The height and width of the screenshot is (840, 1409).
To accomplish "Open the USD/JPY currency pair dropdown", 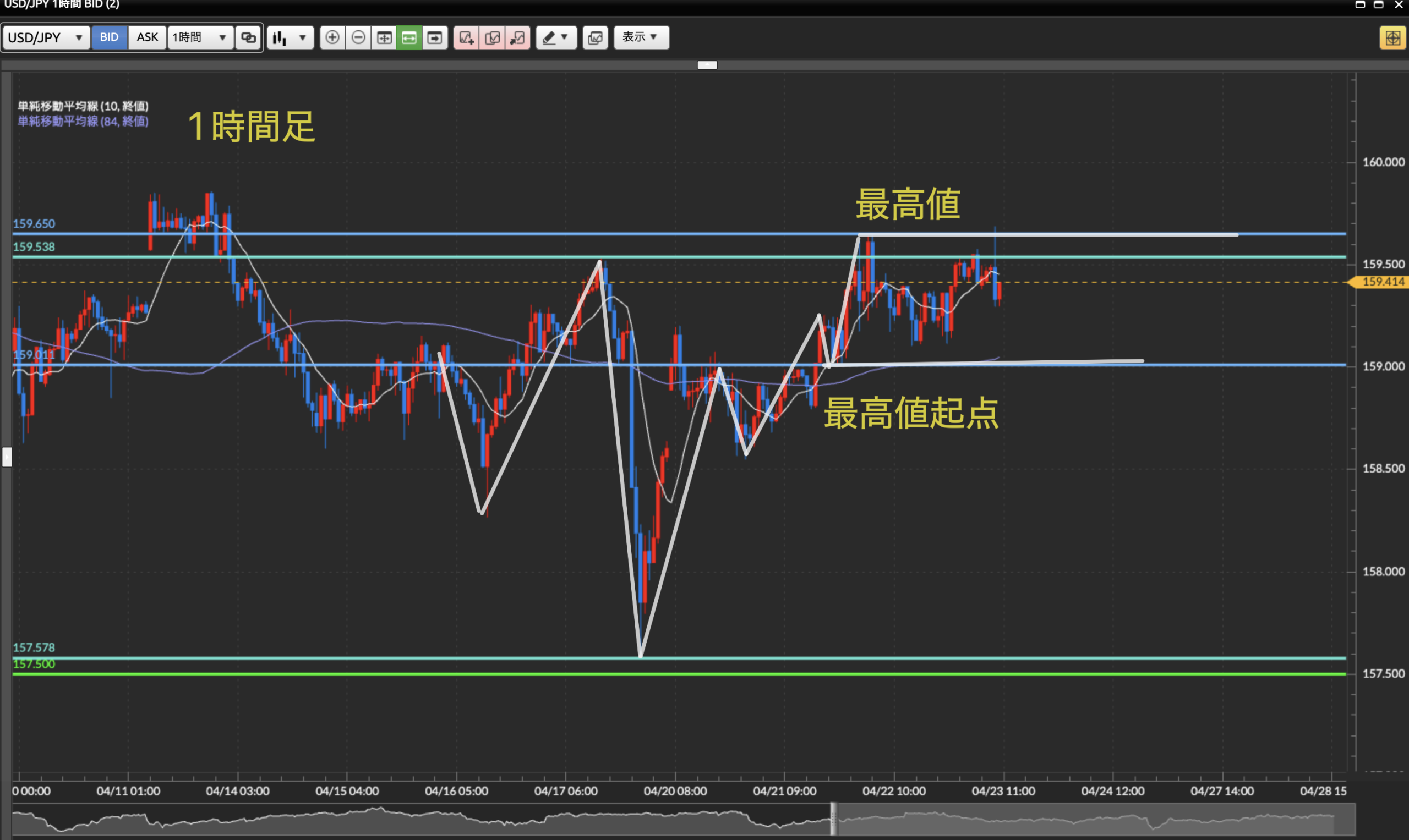I will [45, 37].
